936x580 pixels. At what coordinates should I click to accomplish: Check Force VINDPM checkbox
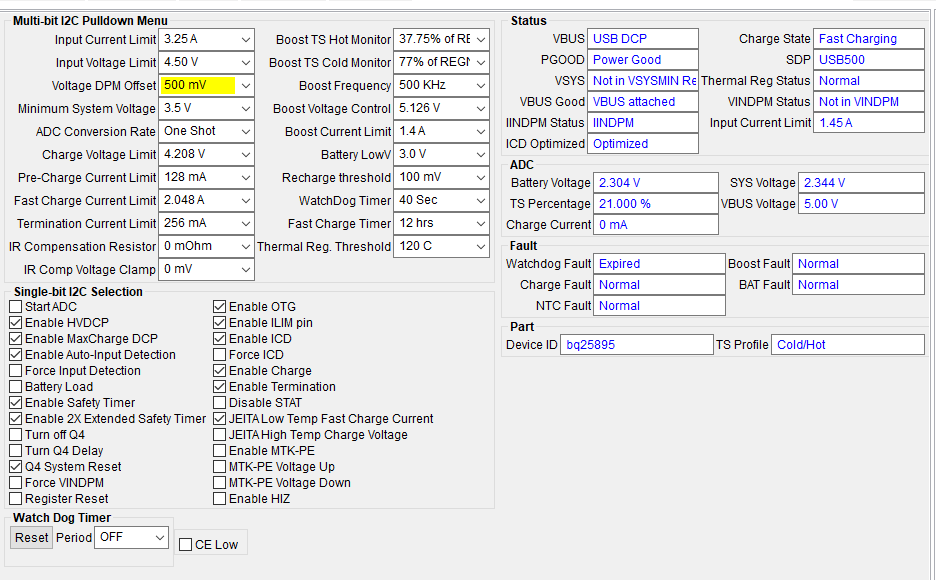click(16, 483)
